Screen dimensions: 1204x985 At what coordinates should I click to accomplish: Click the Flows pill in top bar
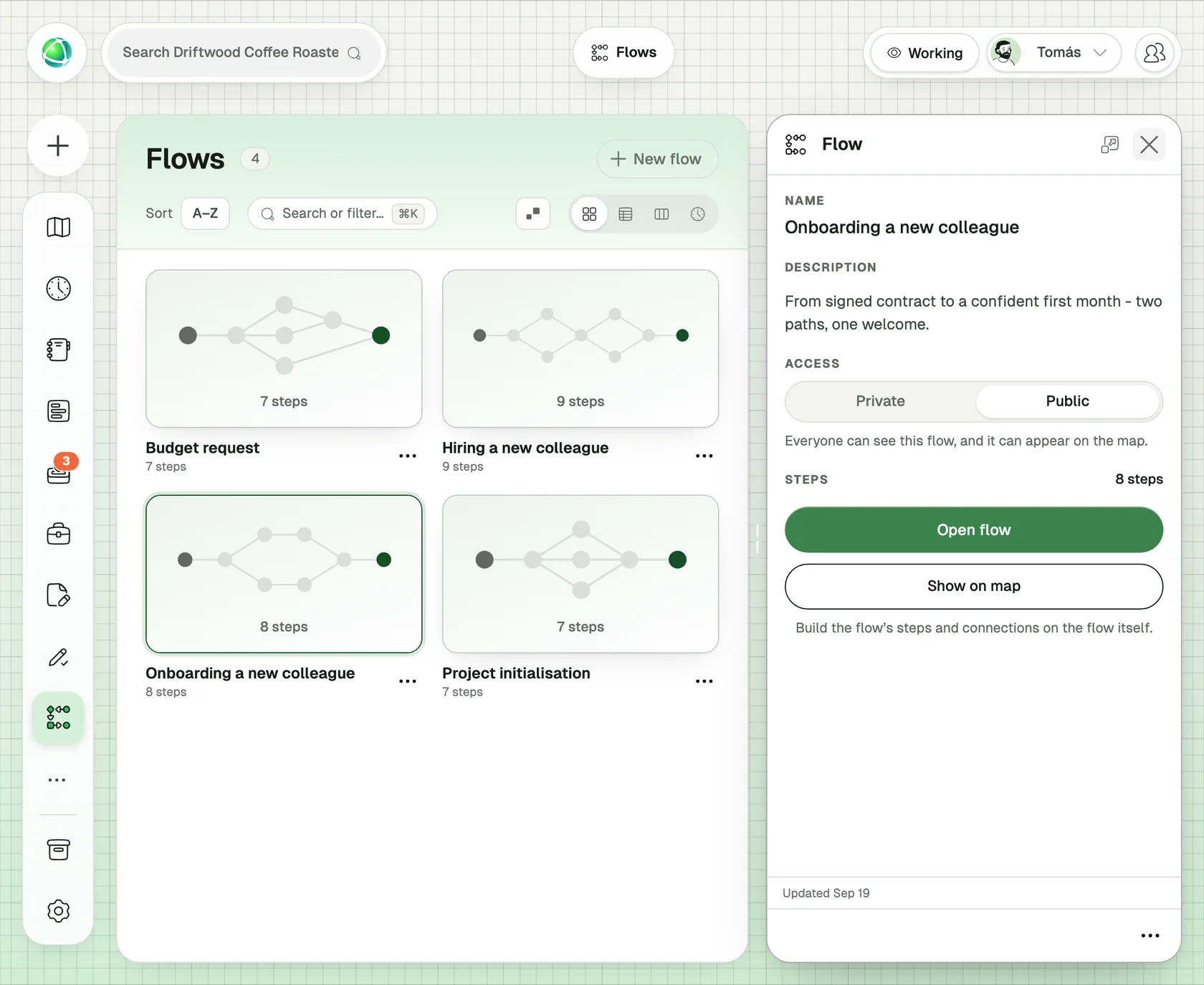point(623,52)
